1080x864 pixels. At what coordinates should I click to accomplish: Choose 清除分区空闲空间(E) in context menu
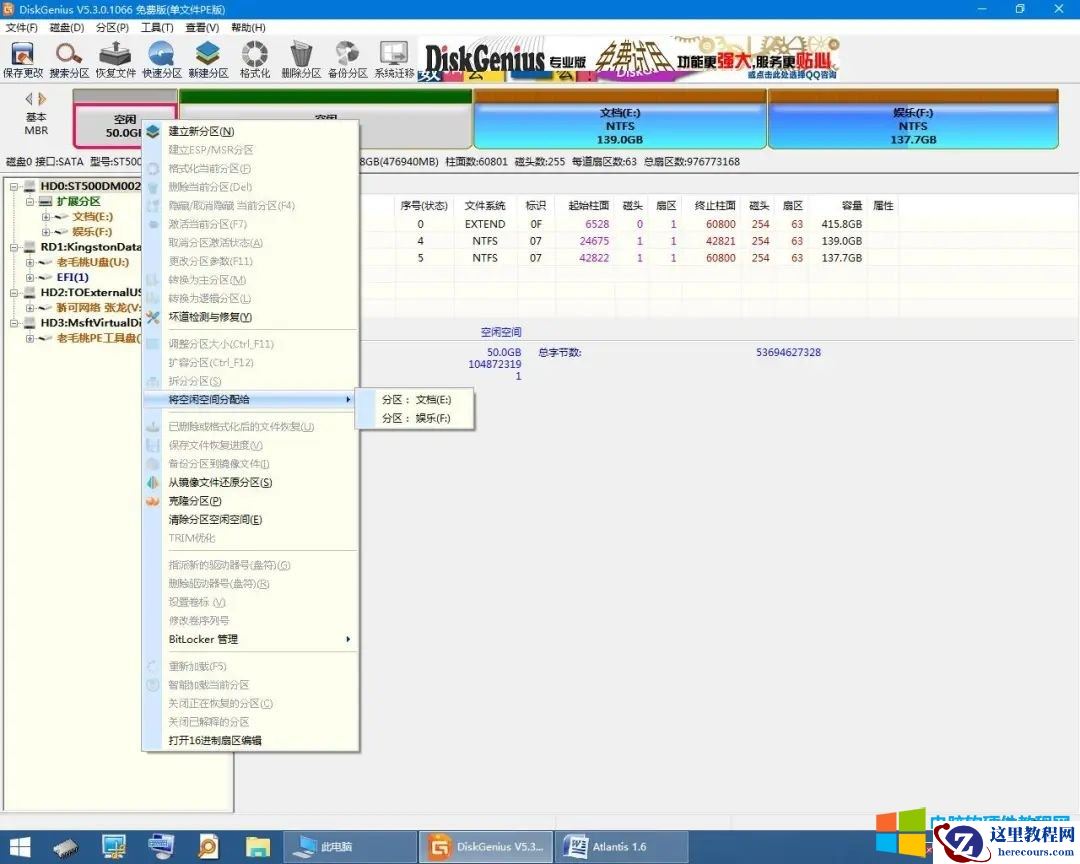click(x=251, y=520)
